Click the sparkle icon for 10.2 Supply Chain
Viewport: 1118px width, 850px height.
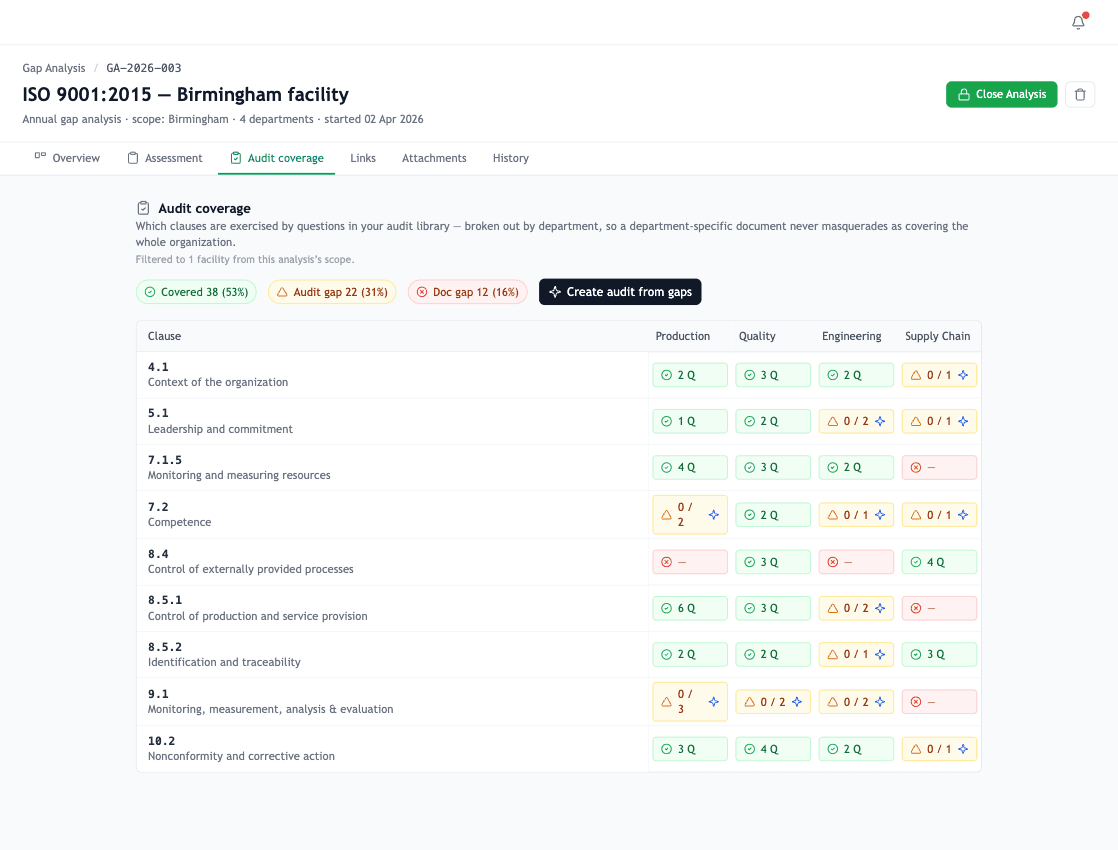963,749
